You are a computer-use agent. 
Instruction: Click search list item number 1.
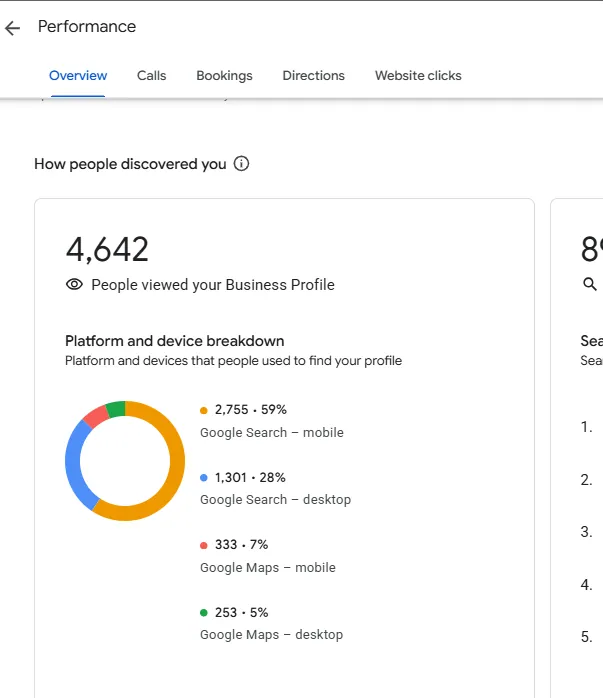click(x=587, y=427)
